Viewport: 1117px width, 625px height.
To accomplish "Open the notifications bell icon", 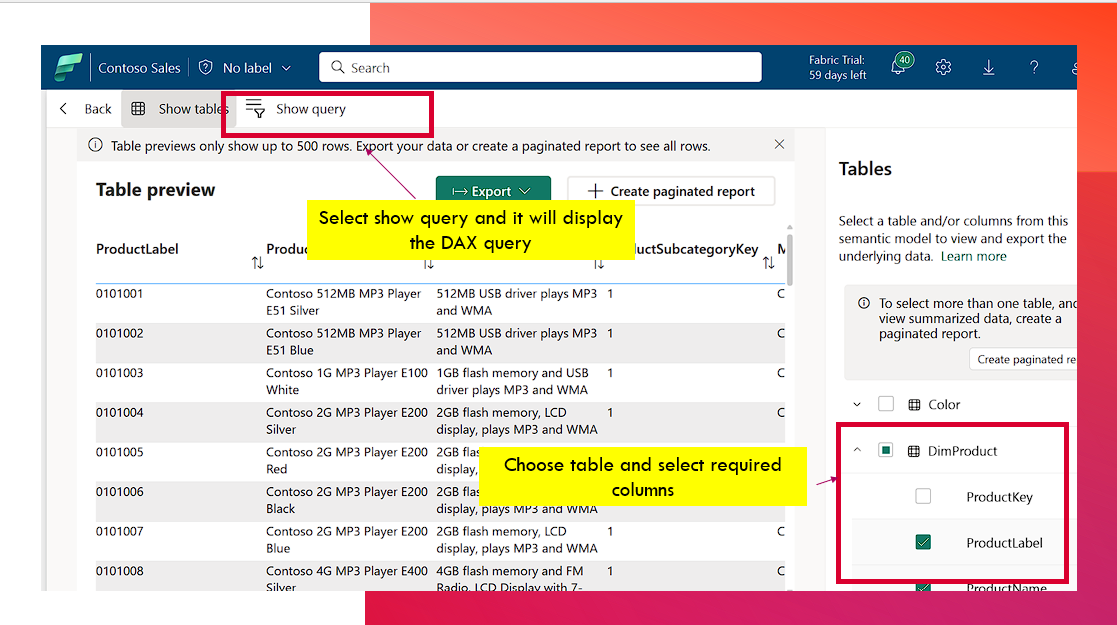I will (x=899, y=68).
